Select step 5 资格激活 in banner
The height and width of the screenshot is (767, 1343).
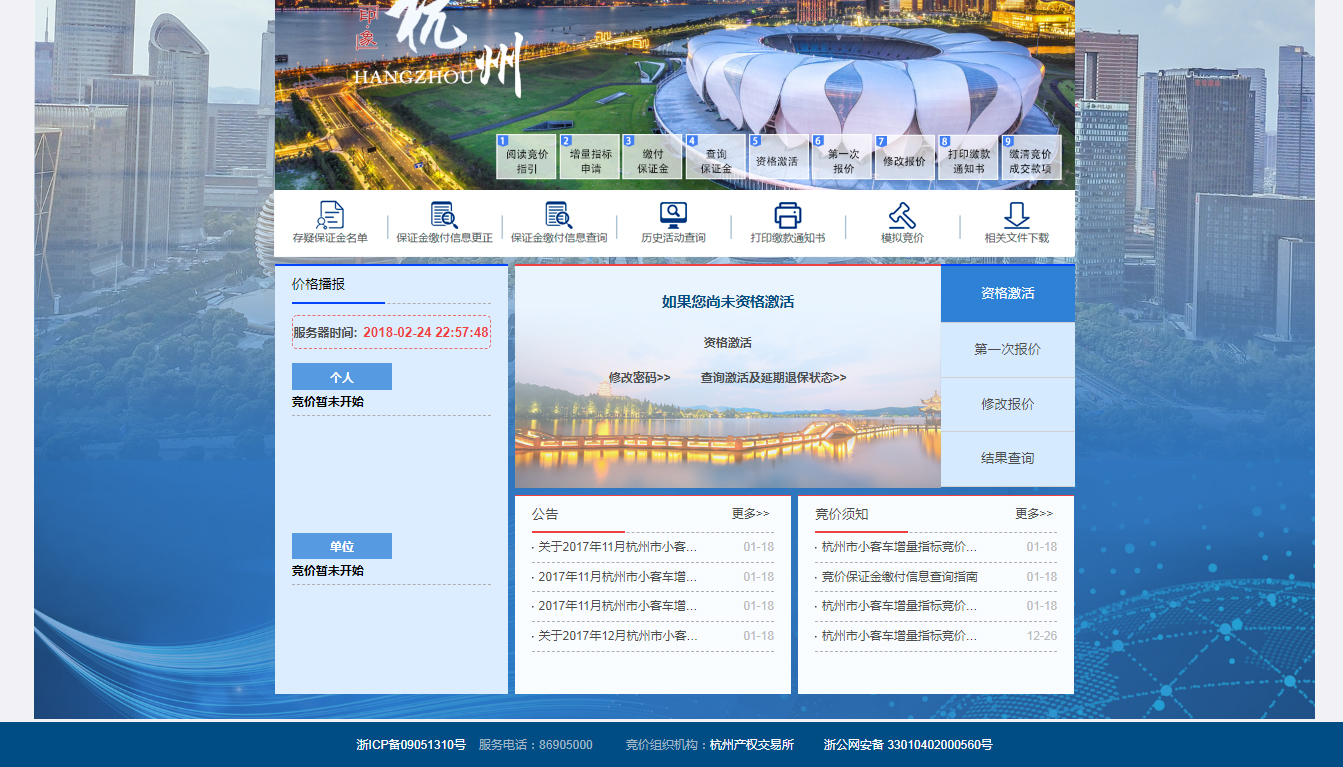point(779,158)
